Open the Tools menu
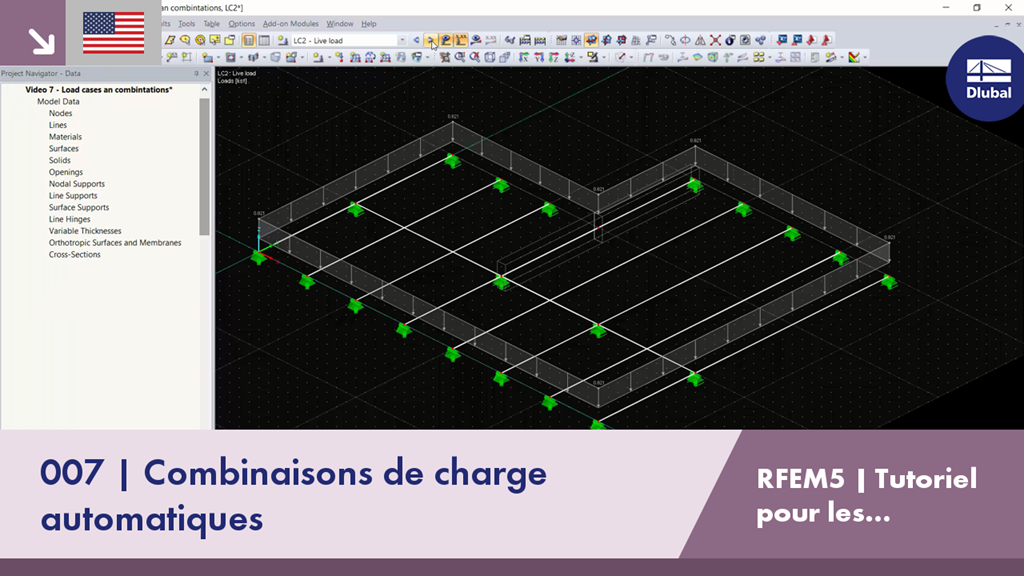 (x=187, y=24)
